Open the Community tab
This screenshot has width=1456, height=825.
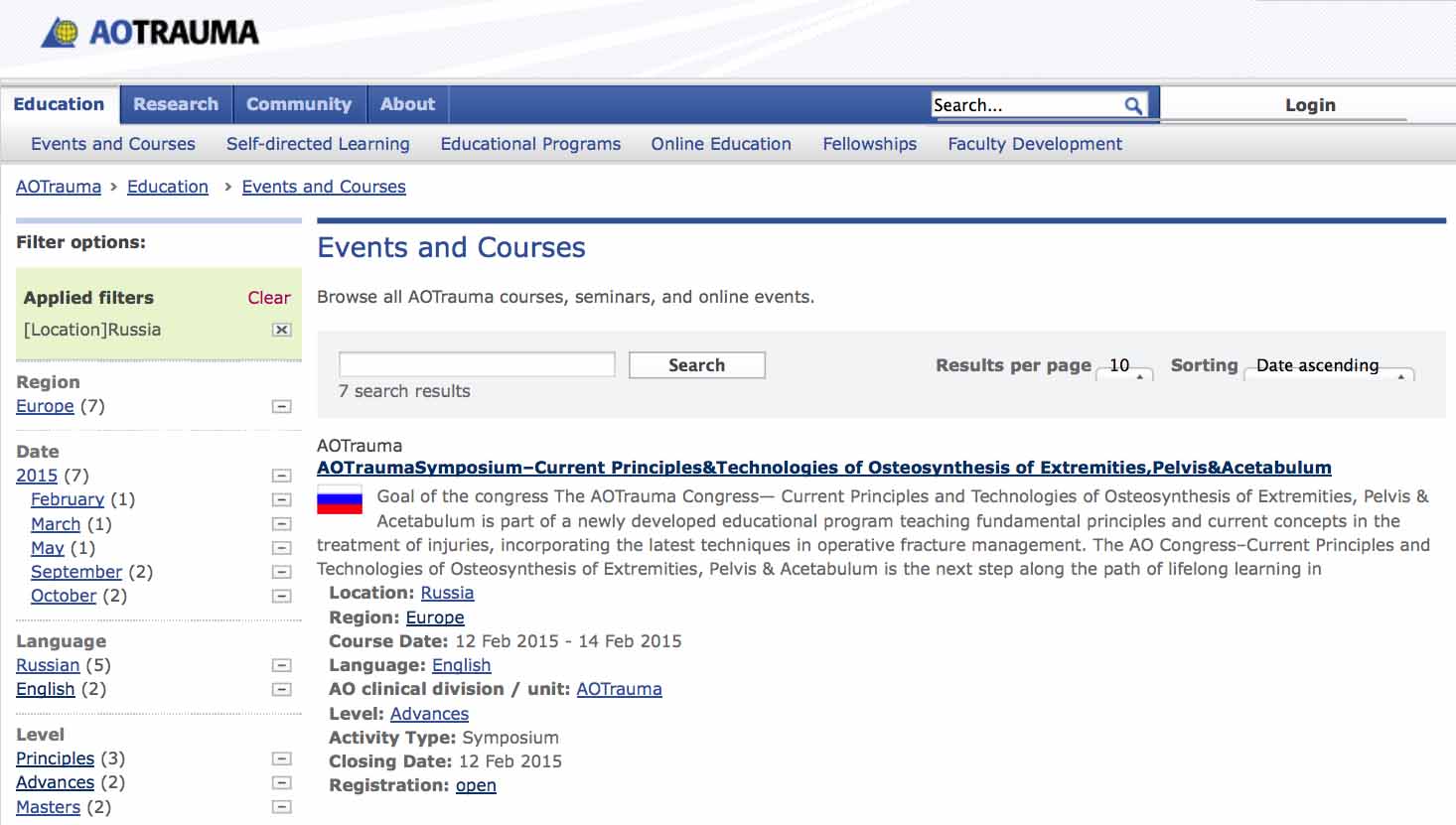299,104
